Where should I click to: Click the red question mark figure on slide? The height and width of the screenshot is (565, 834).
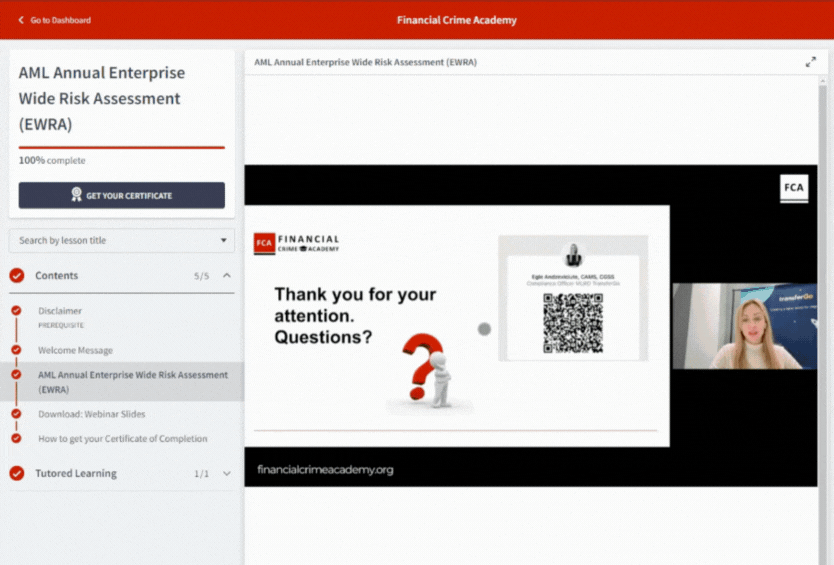(x=428, y=371)
